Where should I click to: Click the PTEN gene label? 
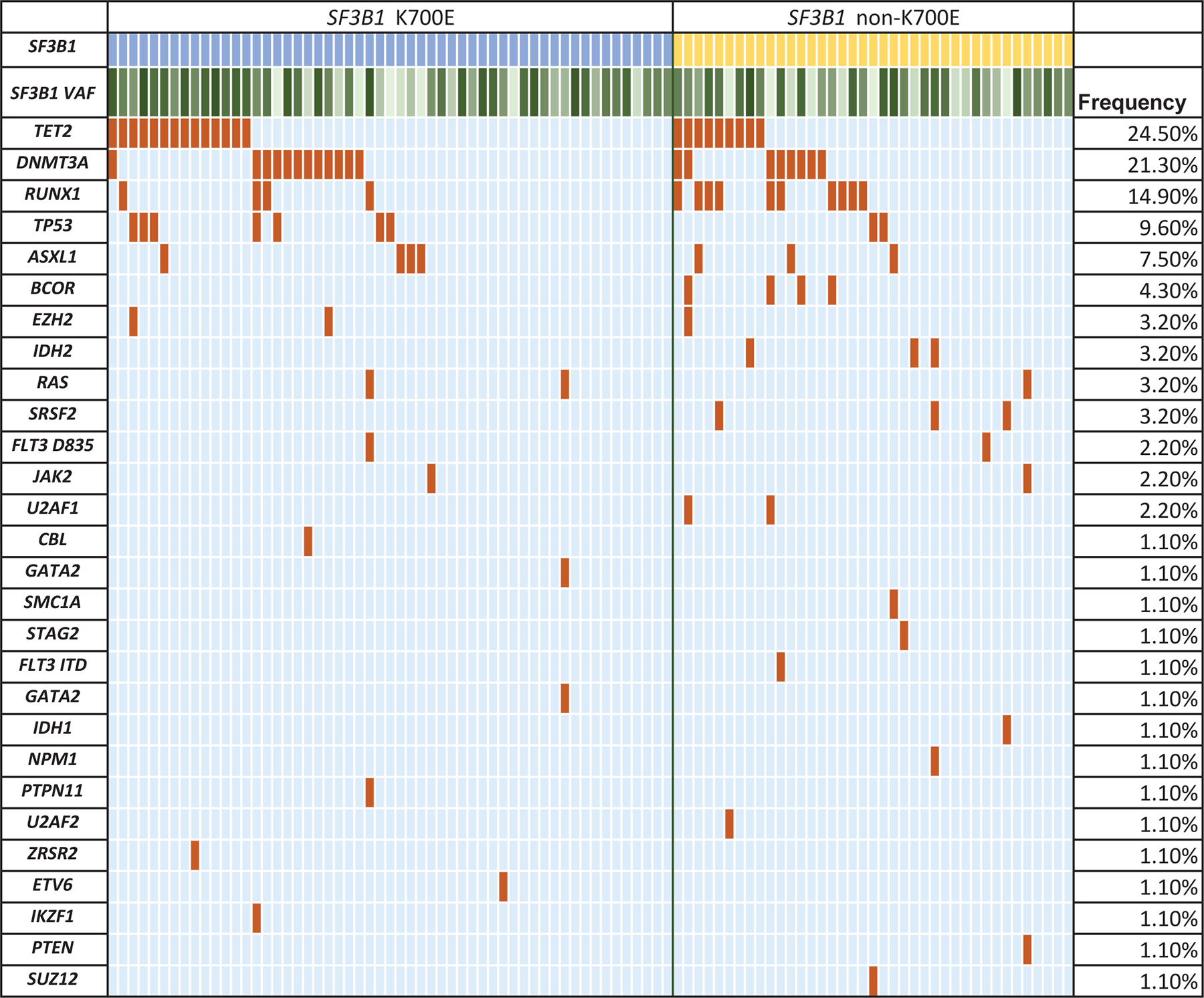pos(53,948)
